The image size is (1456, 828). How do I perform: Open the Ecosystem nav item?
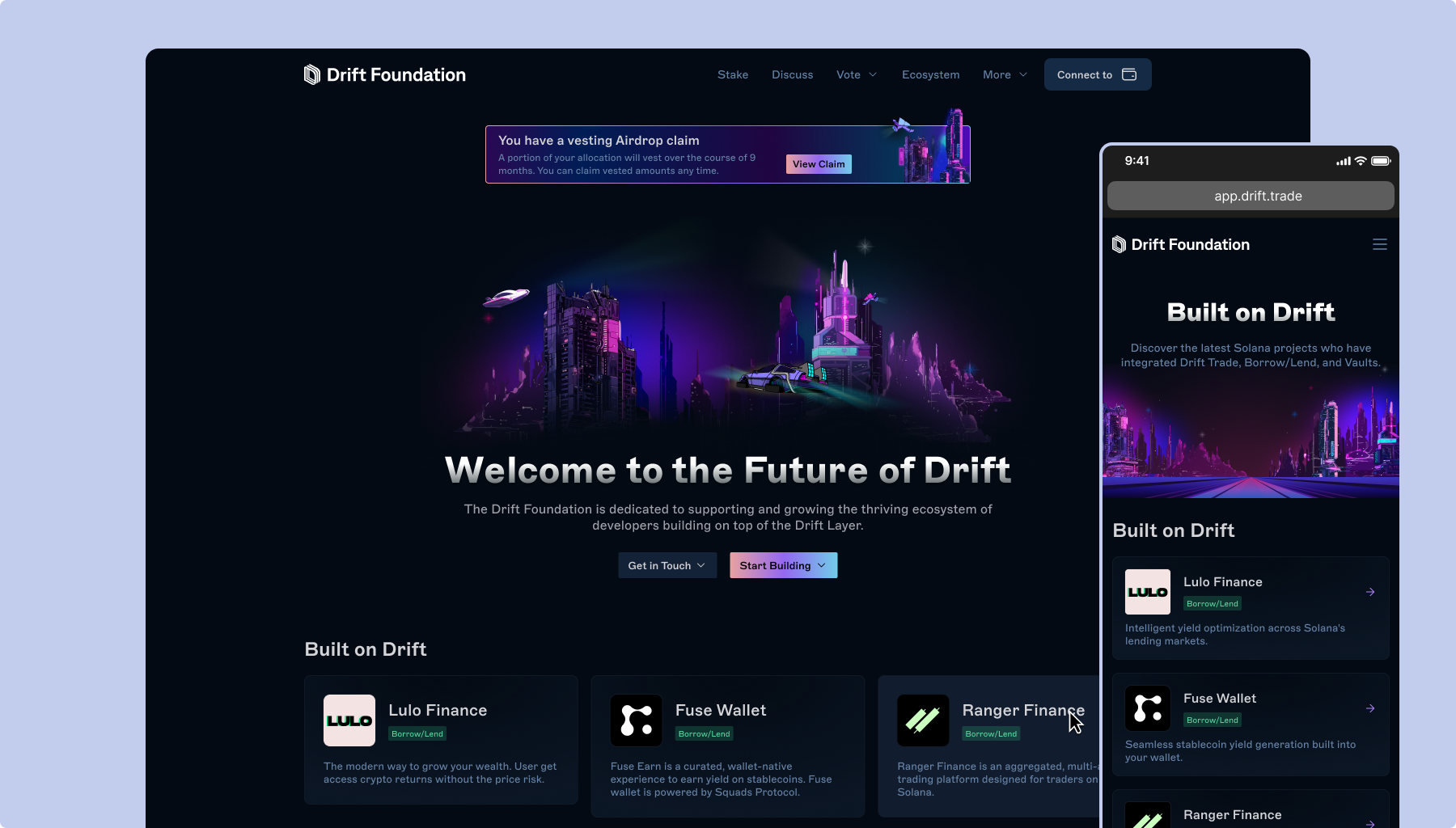coord(931,74)
